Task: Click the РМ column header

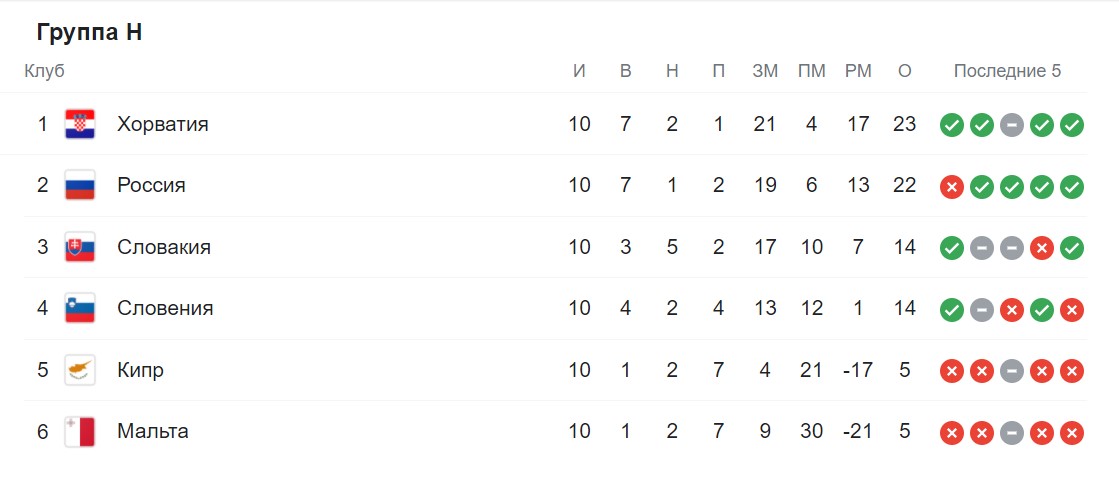Action: [x=858, y=71]
